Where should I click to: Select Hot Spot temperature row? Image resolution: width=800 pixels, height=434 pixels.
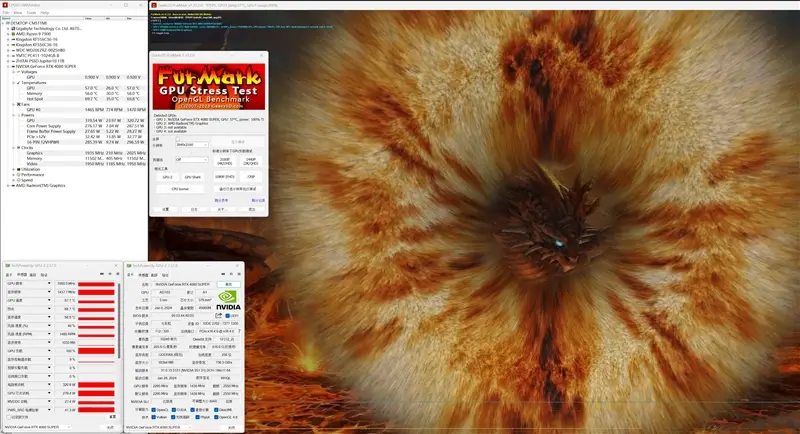coord(86,99)
